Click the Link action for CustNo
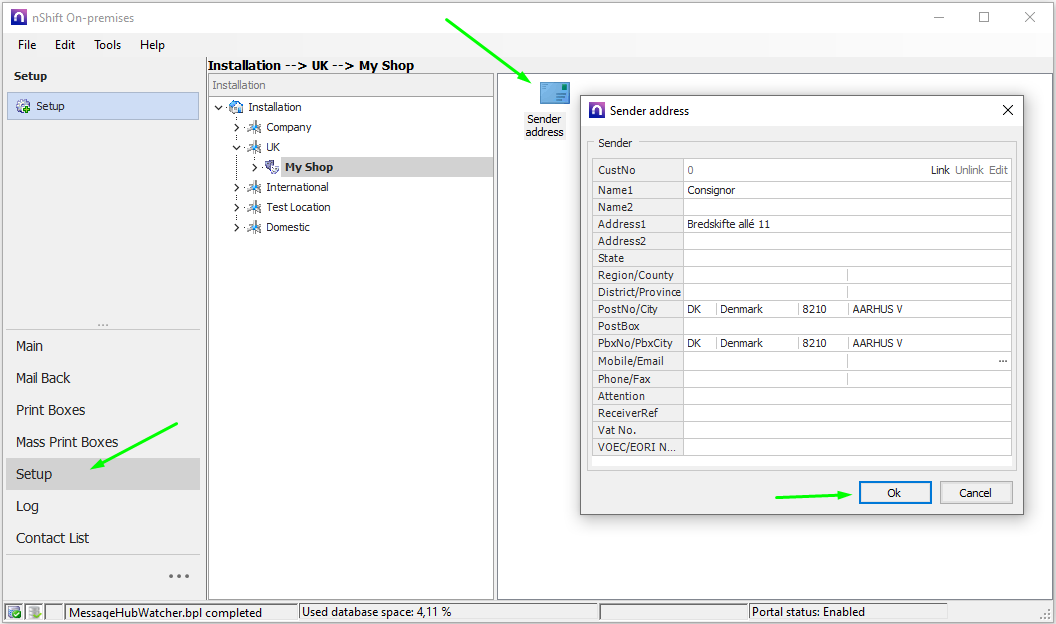Image resolution: width=1056 pixels, height=624 pixels. [940, 170]
